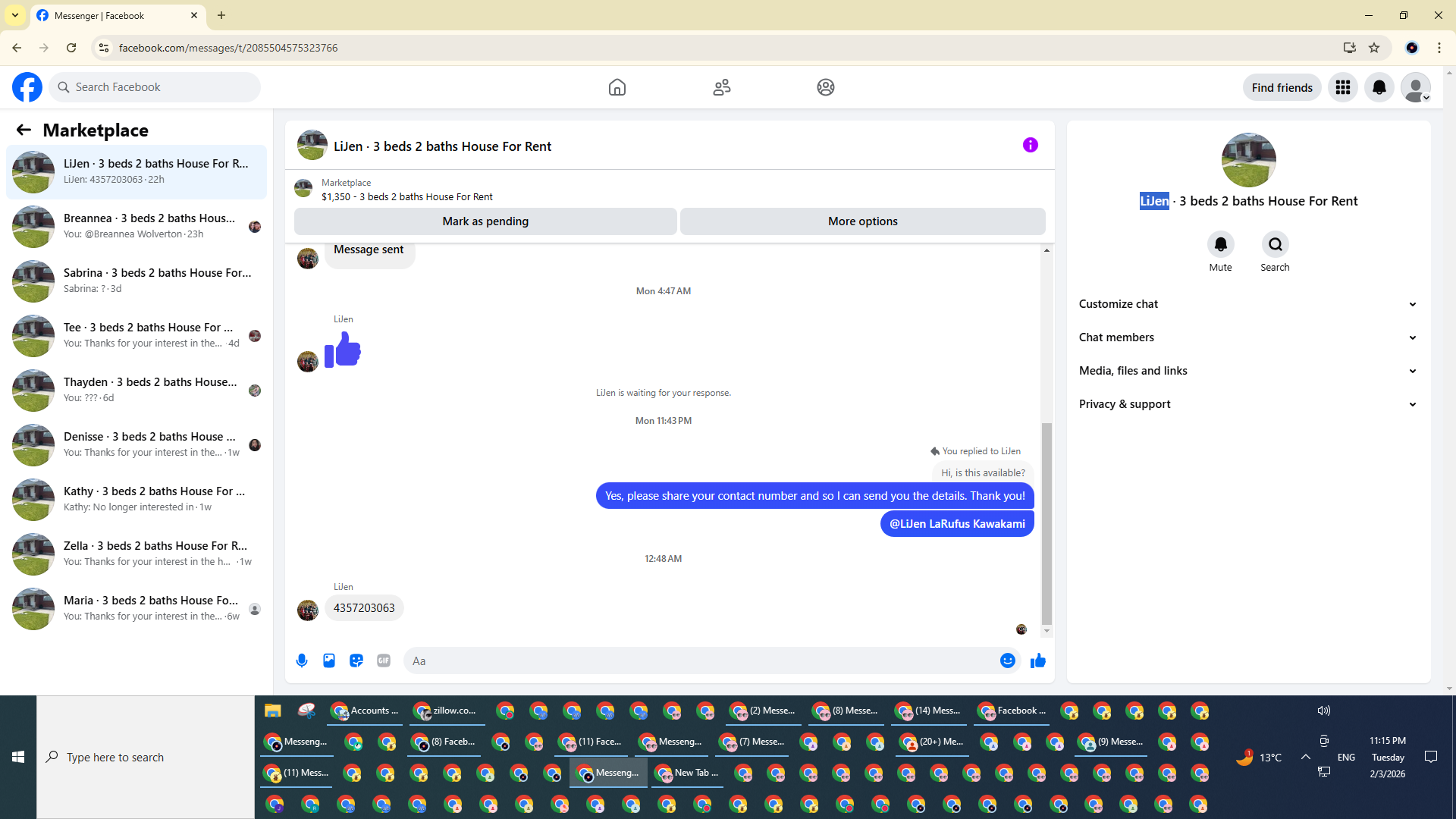Open the sticker picker icon
1456x819 pixels.
(x=356, y=661)
